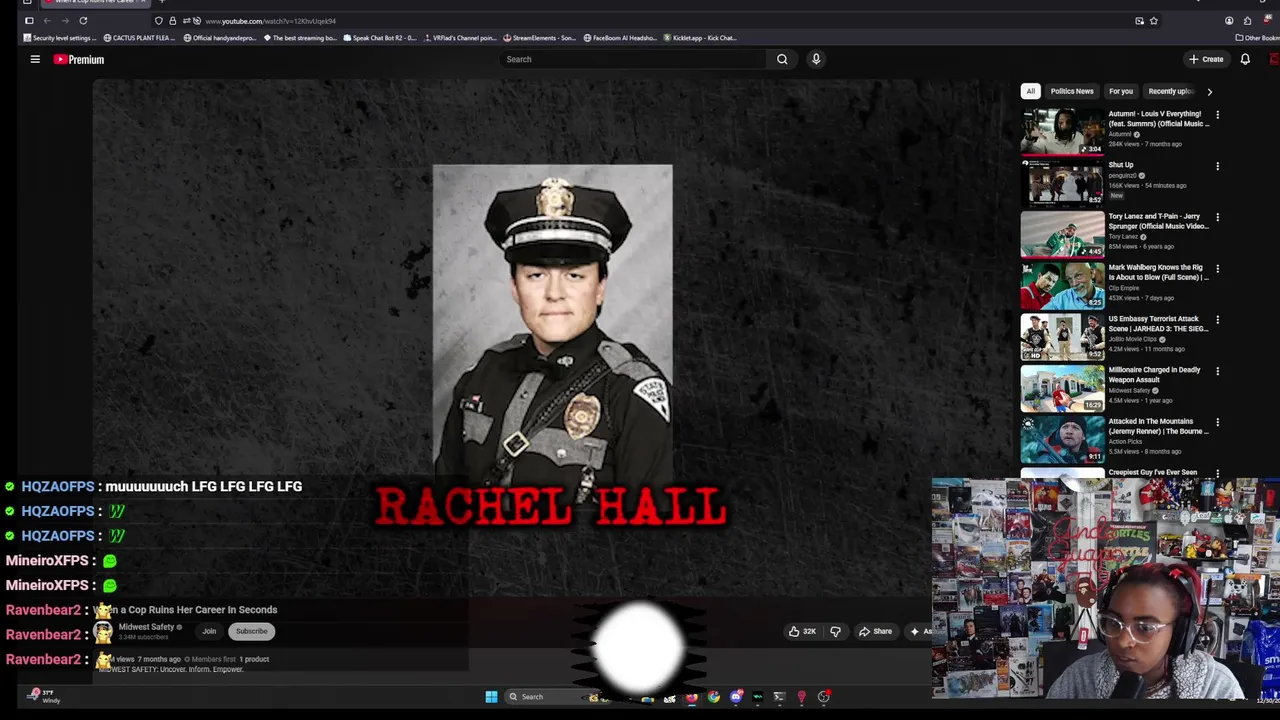
Task: Focus the YouTube search field
Action: 633,59
